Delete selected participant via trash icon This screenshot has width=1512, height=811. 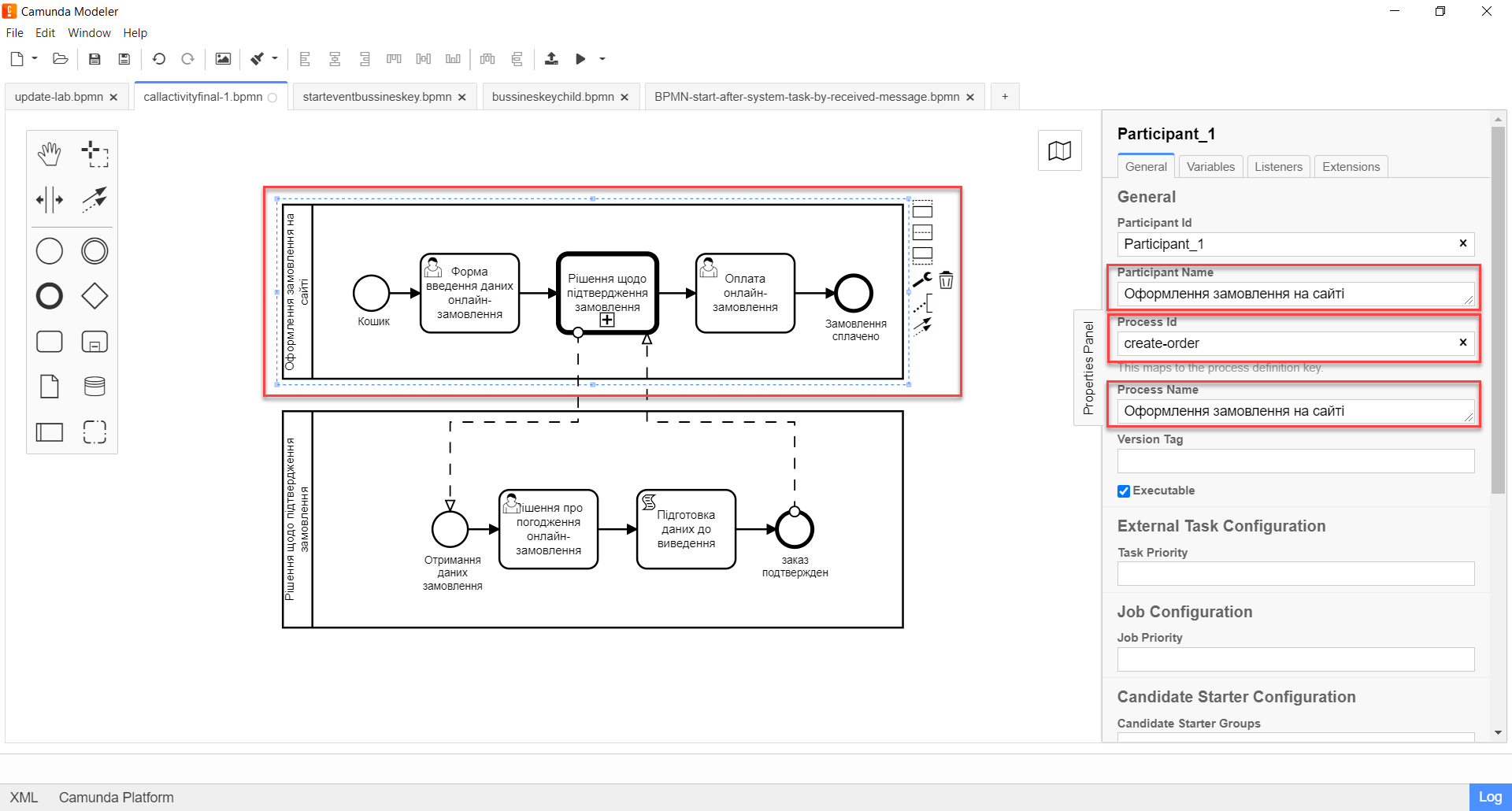[946, 280]
